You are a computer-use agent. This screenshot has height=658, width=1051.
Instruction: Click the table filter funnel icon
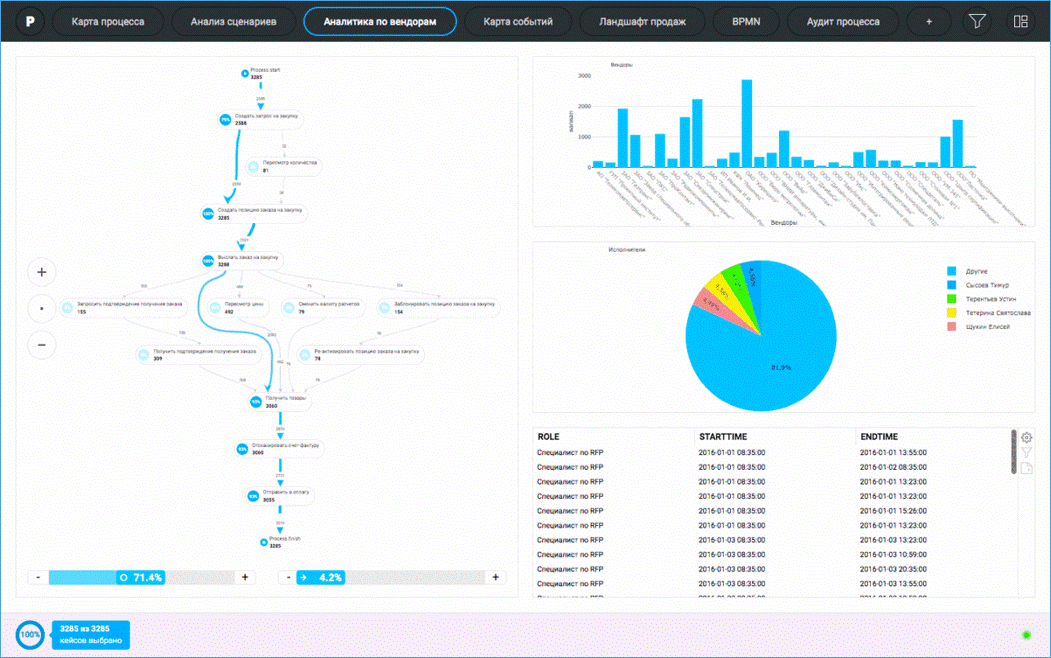pyautogui.click(x=1027, y=453)
